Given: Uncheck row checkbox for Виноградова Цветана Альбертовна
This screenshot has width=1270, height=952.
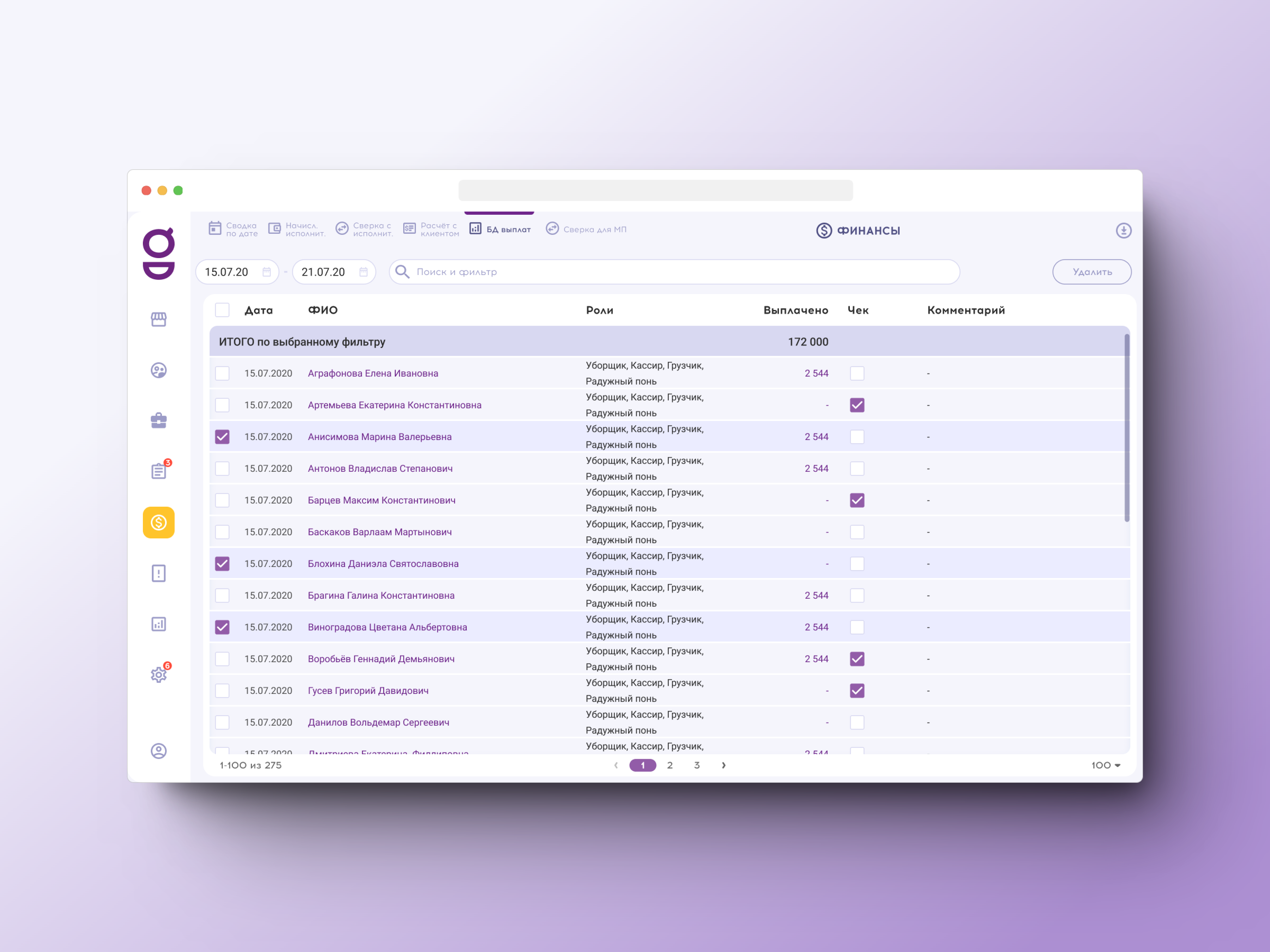Looking at the screenshot, I should 222,627.
